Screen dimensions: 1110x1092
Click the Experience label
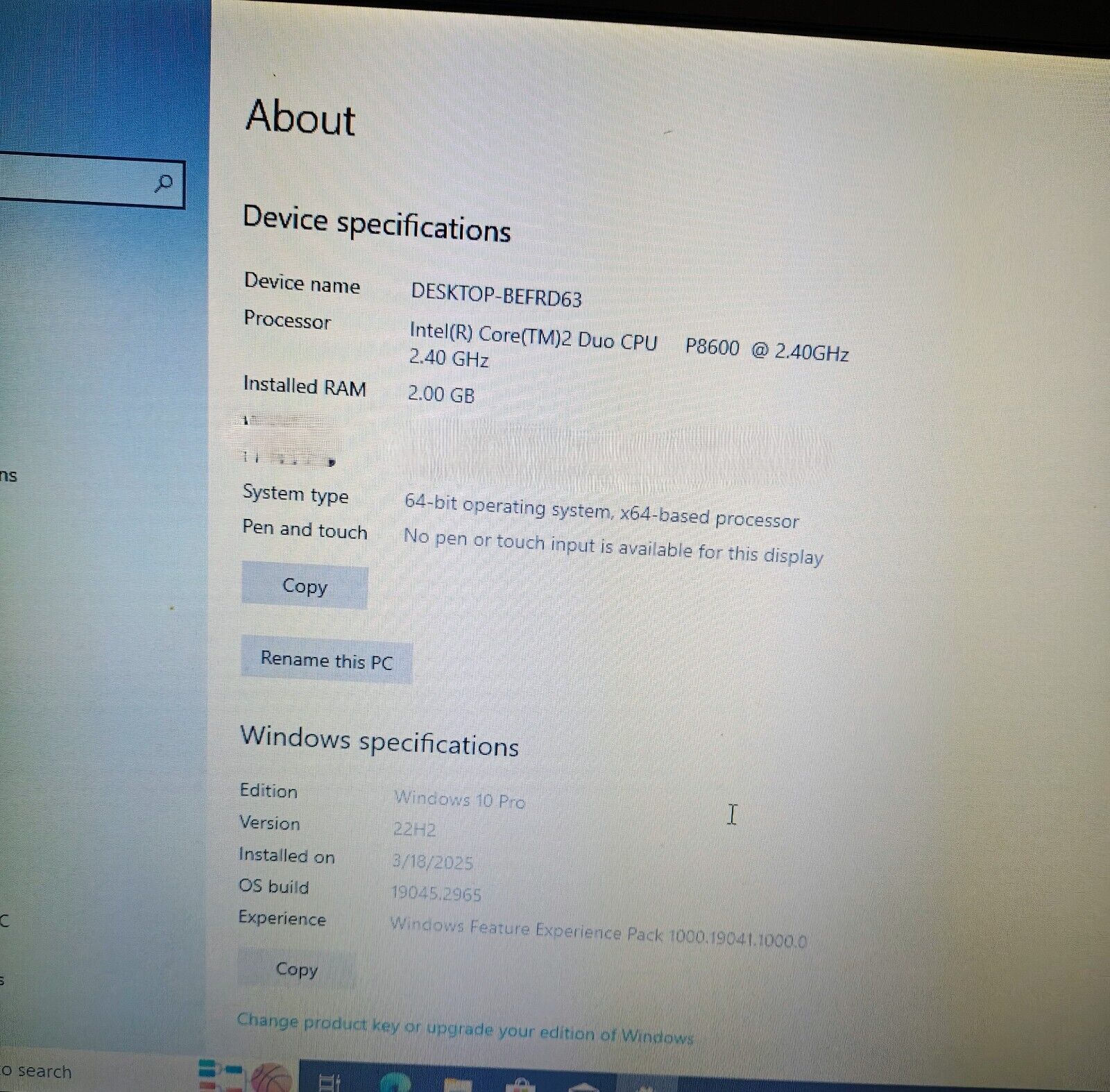tap(282, 918)
